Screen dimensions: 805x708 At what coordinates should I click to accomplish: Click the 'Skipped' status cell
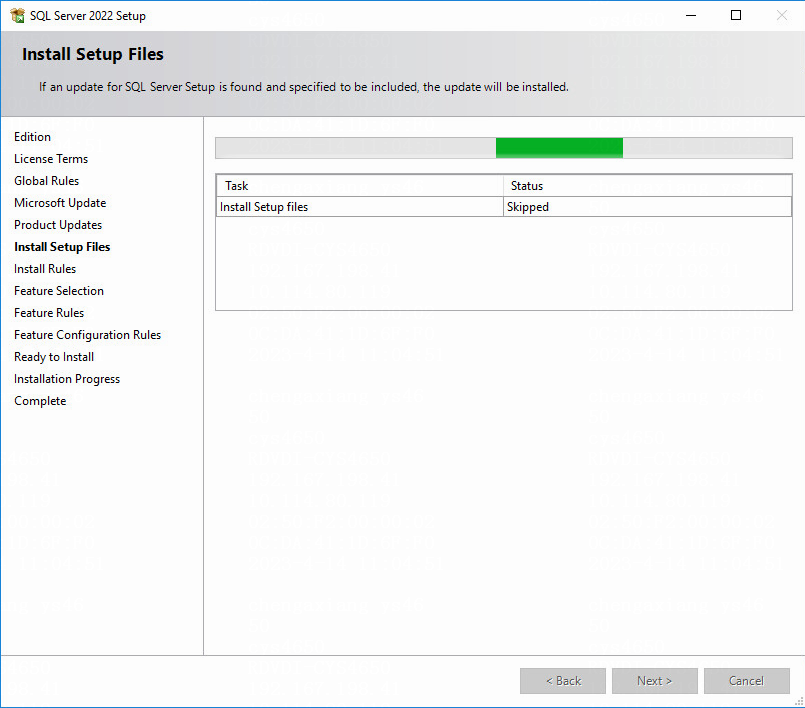[647, 207]
